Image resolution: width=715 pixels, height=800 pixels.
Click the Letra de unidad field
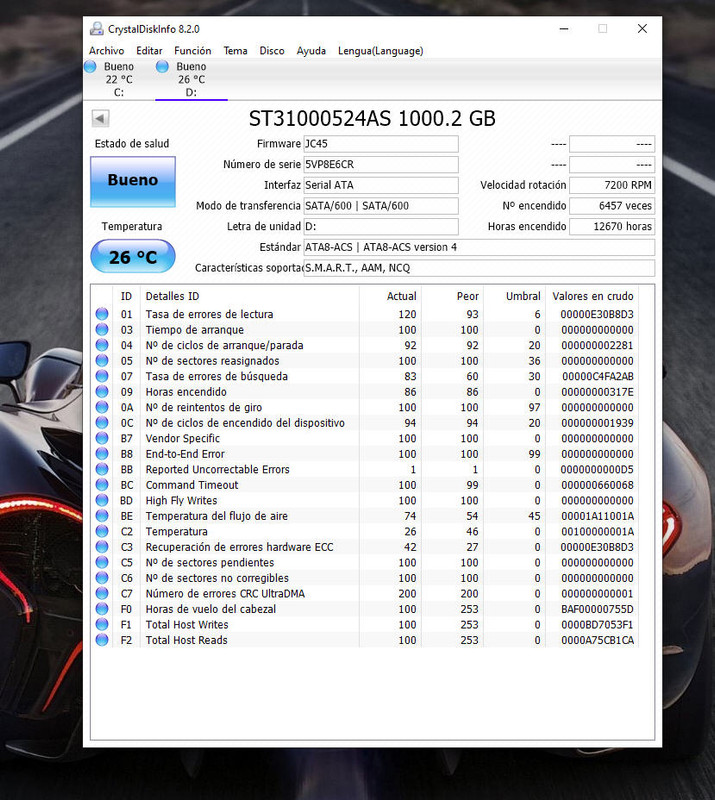click(381, 227)
